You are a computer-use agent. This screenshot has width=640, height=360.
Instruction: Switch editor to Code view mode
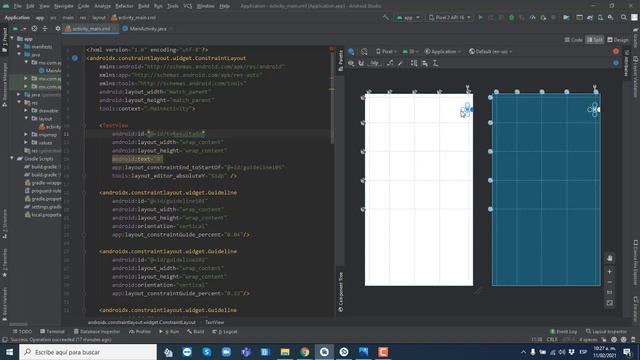(x=573, y=40)
